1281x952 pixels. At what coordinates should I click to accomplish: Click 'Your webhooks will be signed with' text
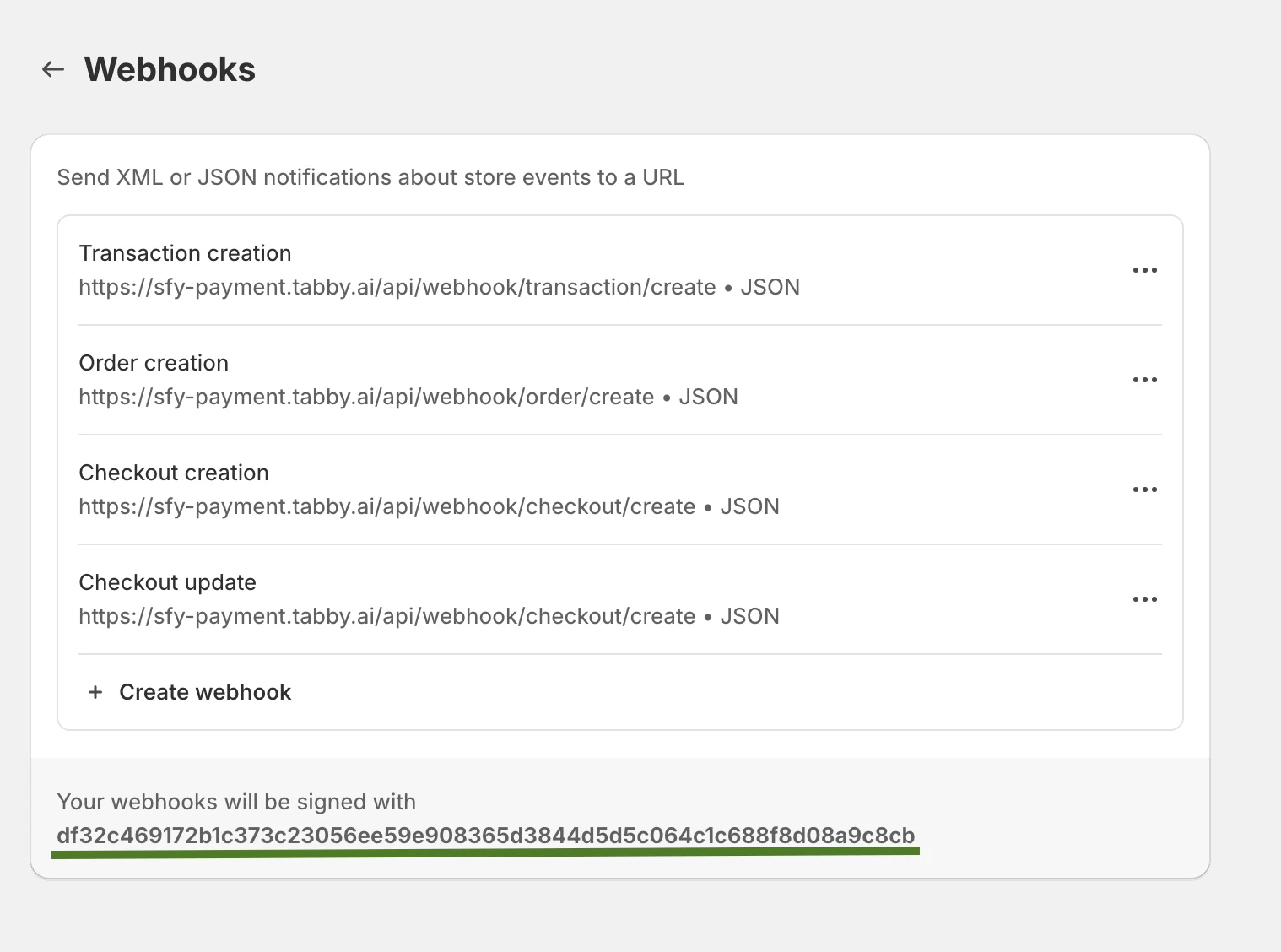coord(236,802)
